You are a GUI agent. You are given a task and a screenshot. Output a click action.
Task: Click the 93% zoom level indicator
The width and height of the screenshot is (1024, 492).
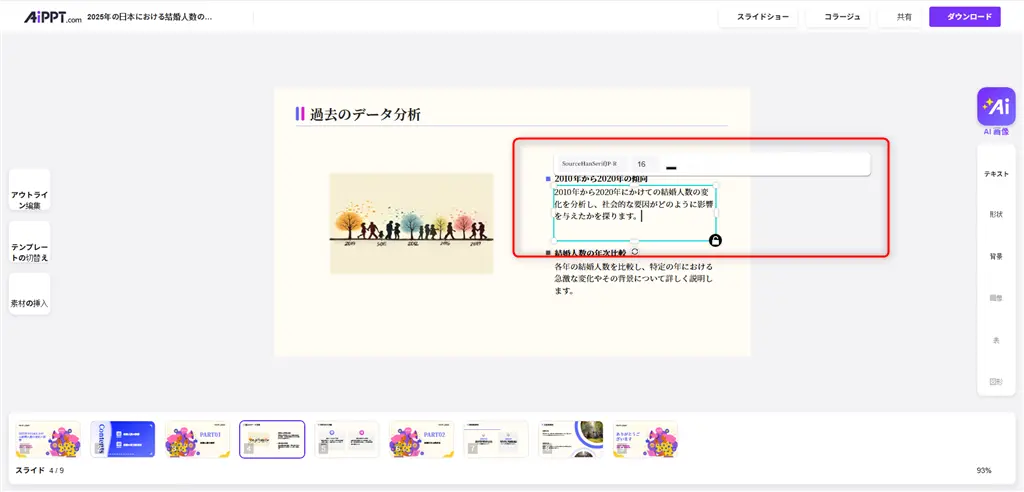(x=984, y=470)
